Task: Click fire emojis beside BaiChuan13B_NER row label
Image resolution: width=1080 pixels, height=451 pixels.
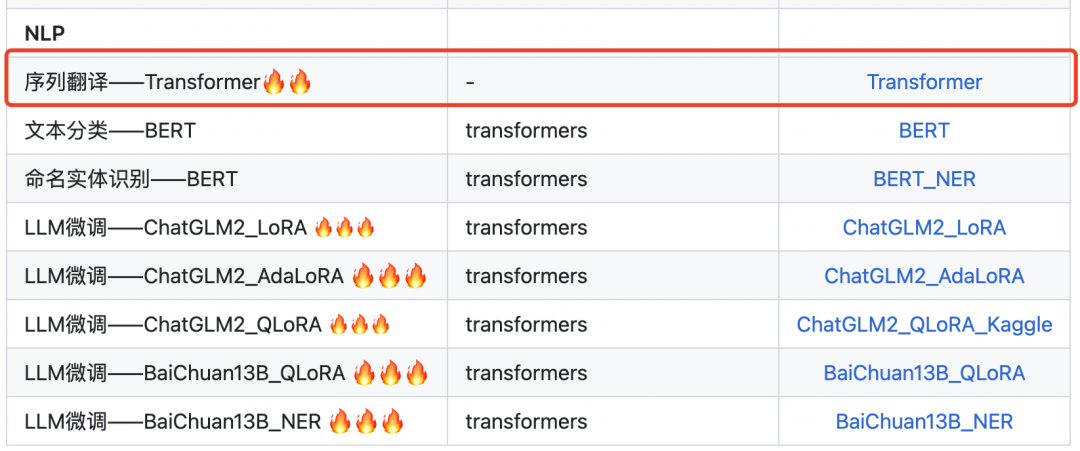Action: tap(366, 422)
